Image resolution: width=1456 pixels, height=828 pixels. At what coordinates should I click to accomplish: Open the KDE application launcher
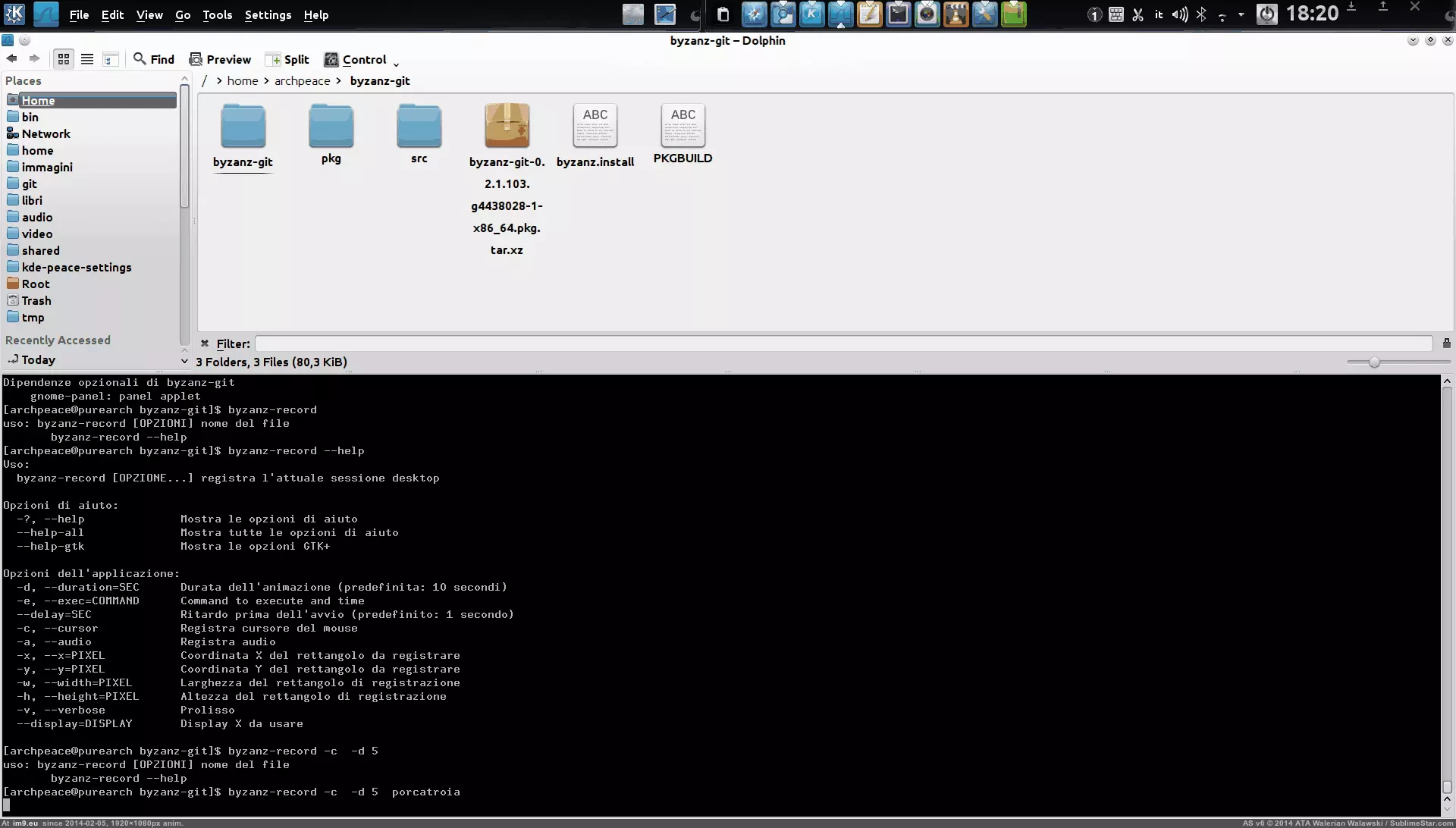14,14
